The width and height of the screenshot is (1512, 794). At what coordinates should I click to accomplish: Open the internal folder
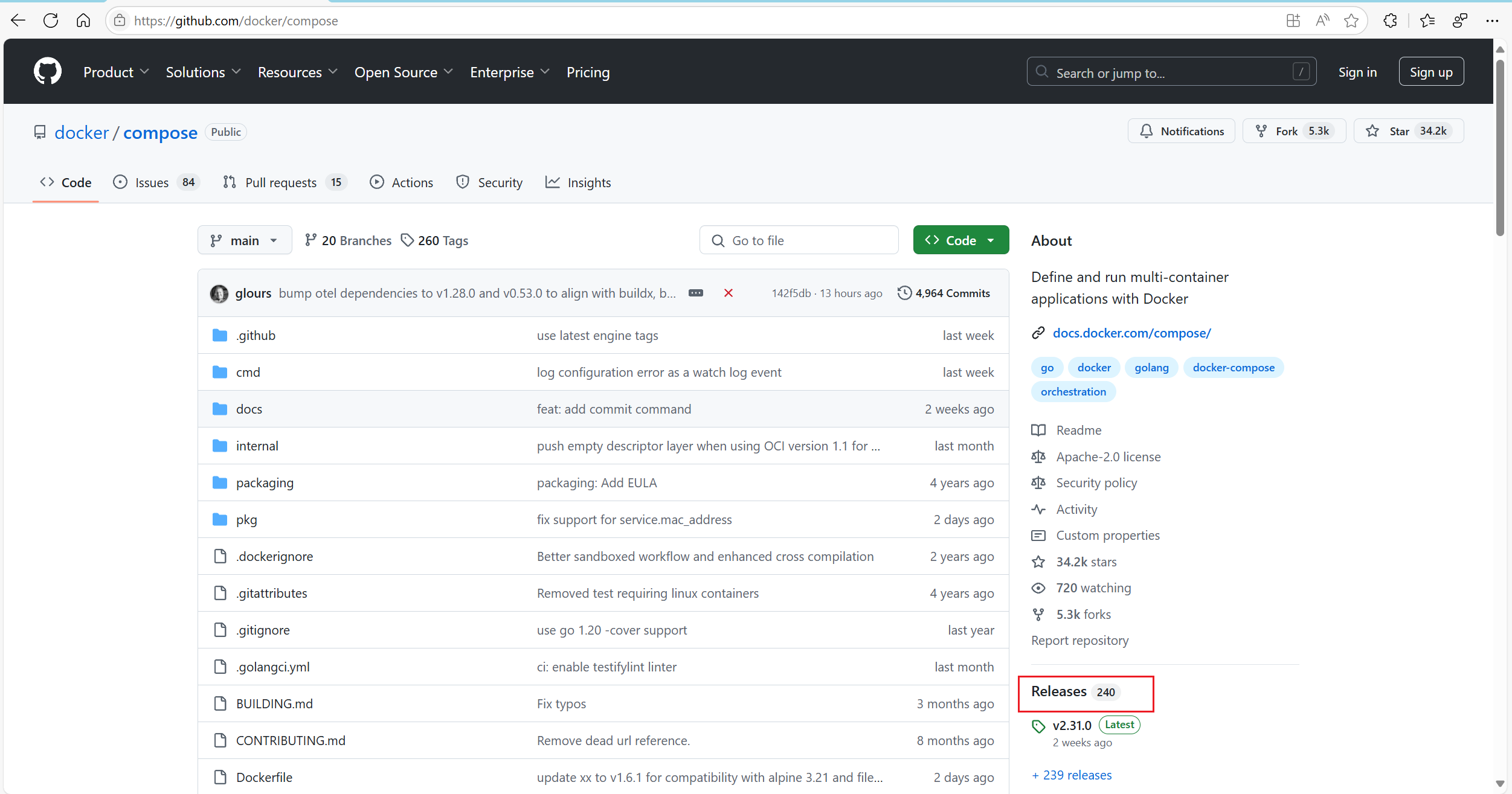pyautogui.click(x=257, y=446)
